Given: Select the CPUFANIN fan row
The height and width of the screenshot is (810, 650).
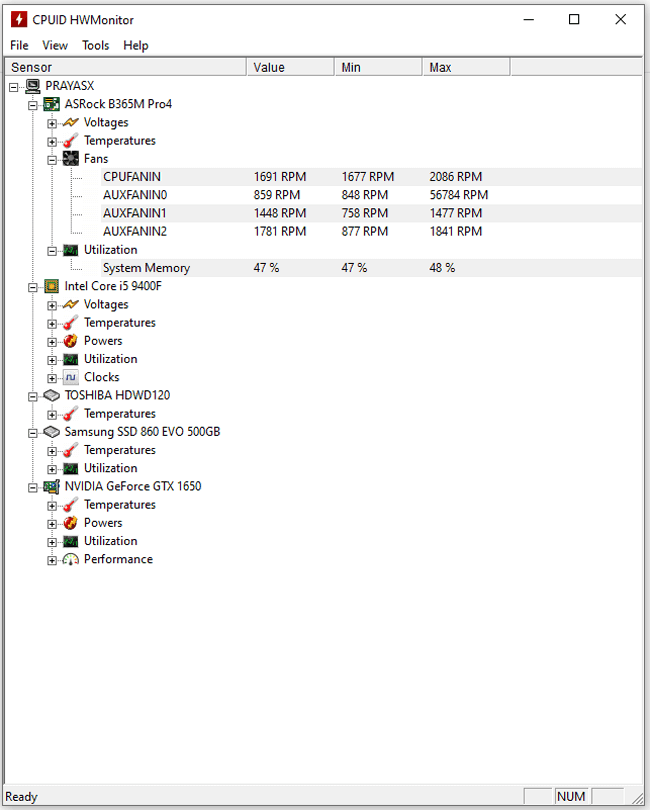Looking at the screenshot, I should tap(372, 177).
